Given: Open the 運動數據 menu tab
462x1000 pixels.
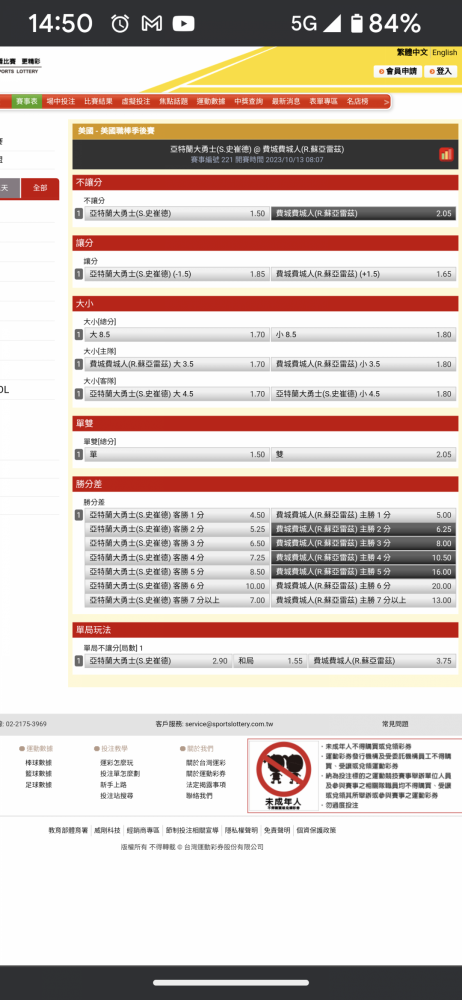Looking at the screenshot, I should tap(211, 101).
